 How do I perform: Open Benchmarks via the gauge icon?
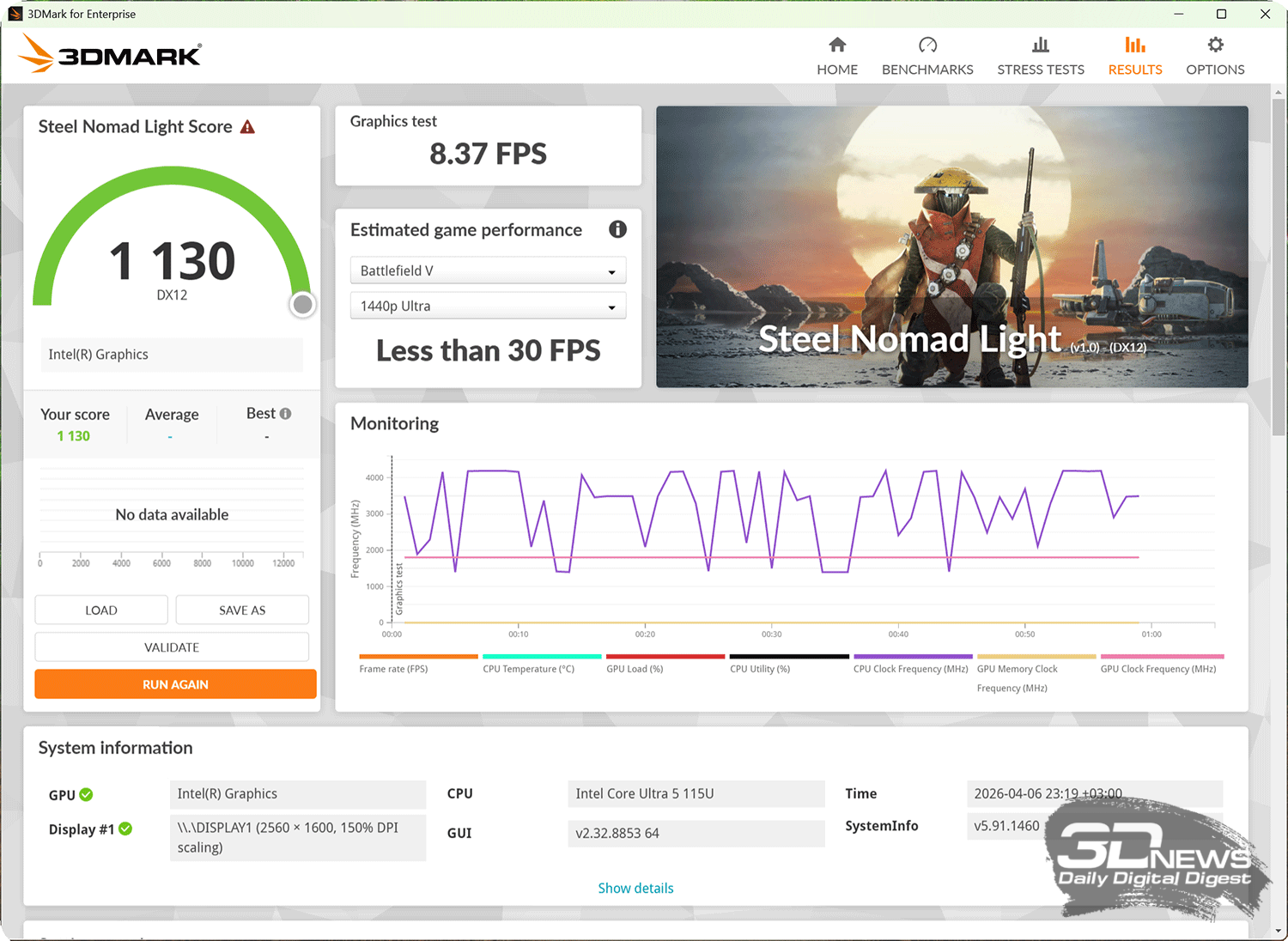pos(927,46)
